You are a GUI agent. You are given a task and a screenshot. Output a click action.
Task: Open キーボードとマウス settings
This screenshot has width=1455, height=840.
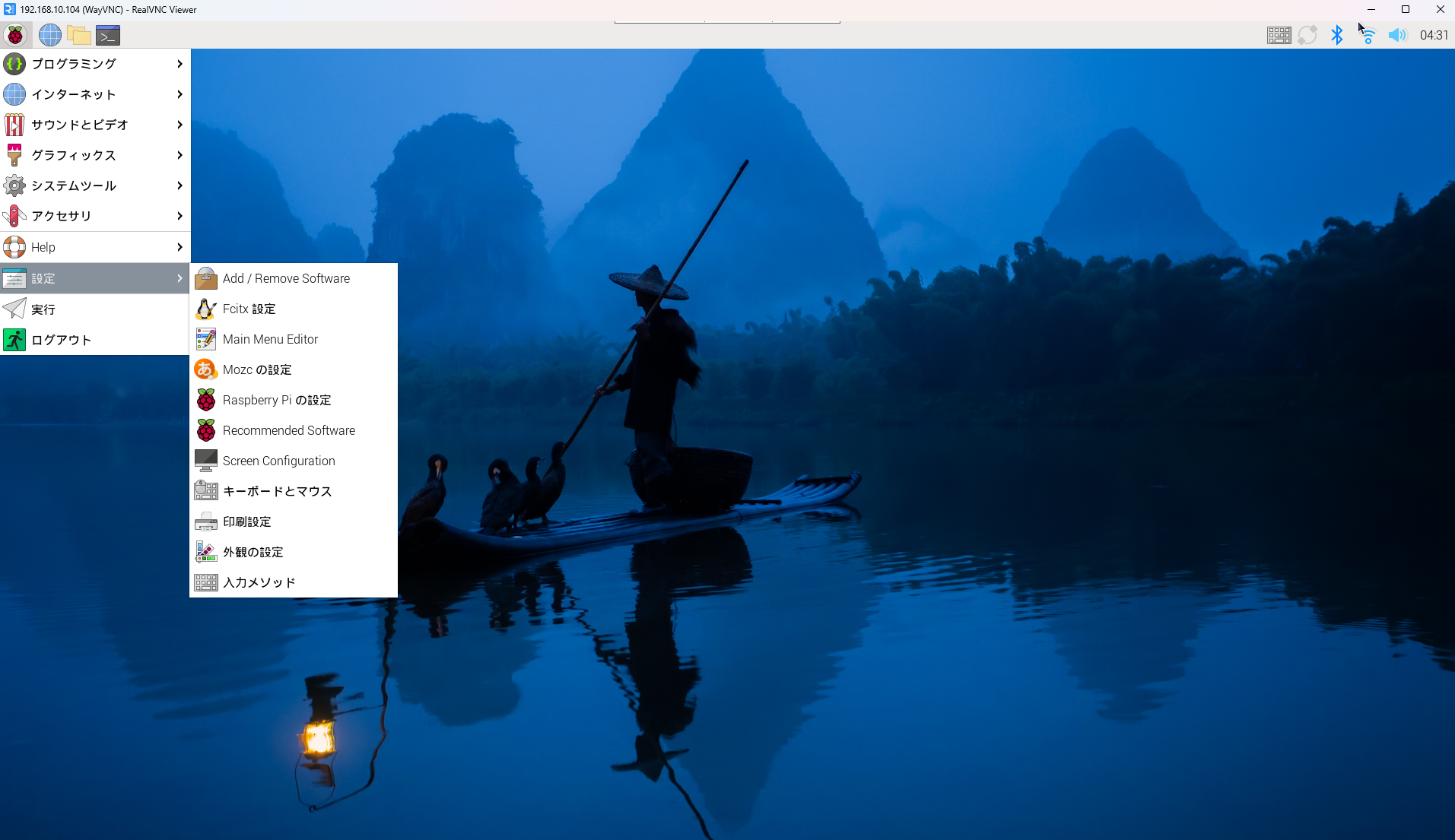coord(294,491)
